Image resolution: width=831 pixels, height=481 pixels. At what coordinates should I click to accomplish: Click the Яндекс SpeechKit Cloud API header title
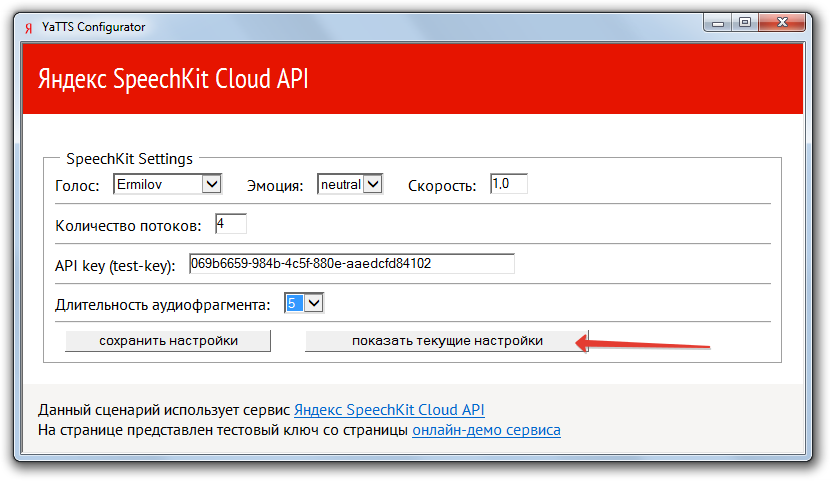pos(173,79)
